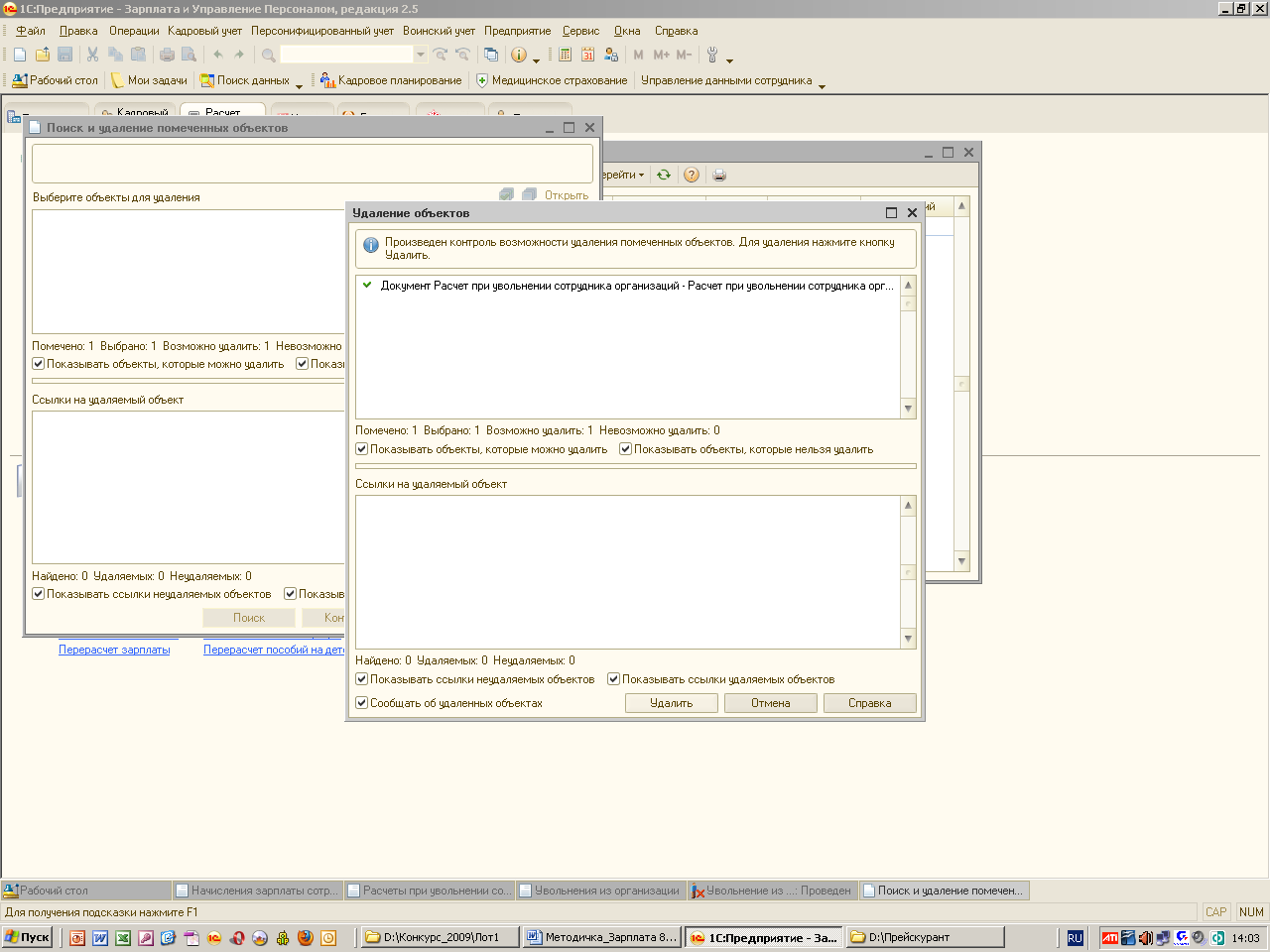
Task: Open the search field dropdown arrow in toolbar
Action: (421, 55)
